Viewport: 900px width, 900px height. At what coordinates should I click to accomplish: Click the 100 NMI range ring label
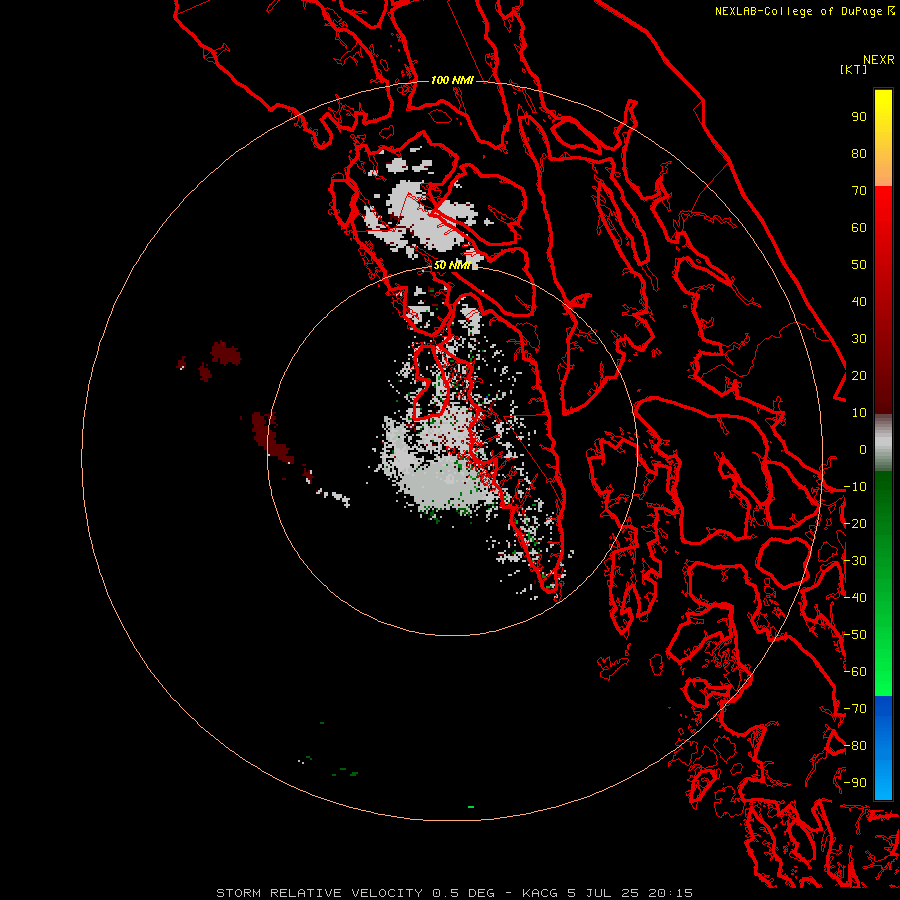[452, 80]
